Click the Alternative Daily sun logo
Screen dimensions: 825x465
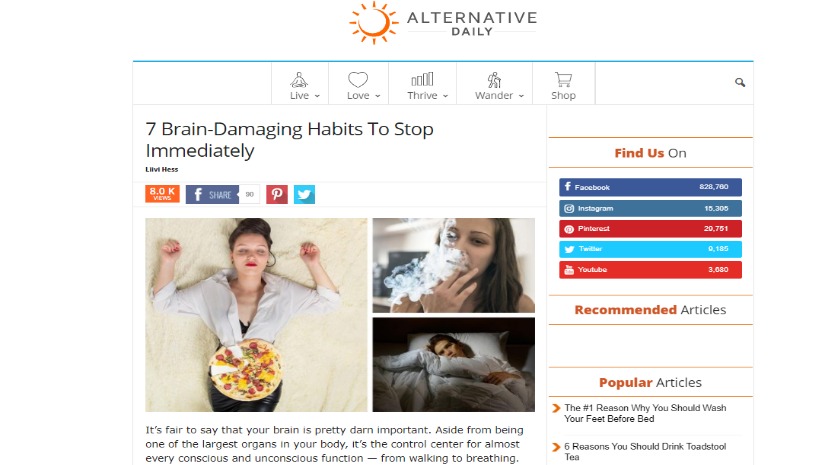coord(374,23)
